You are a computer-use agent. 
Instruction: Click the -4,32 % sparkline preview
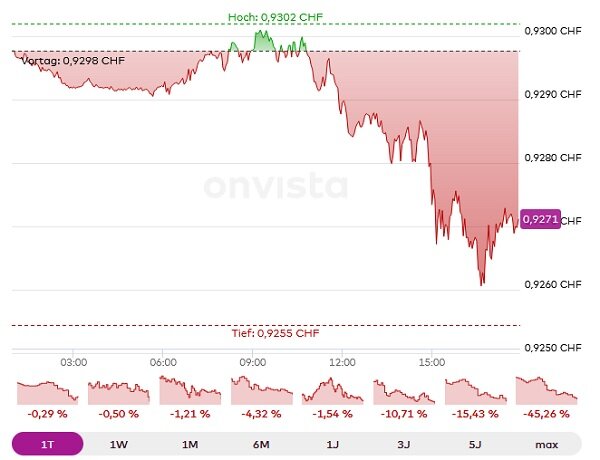tap(261, 390)
